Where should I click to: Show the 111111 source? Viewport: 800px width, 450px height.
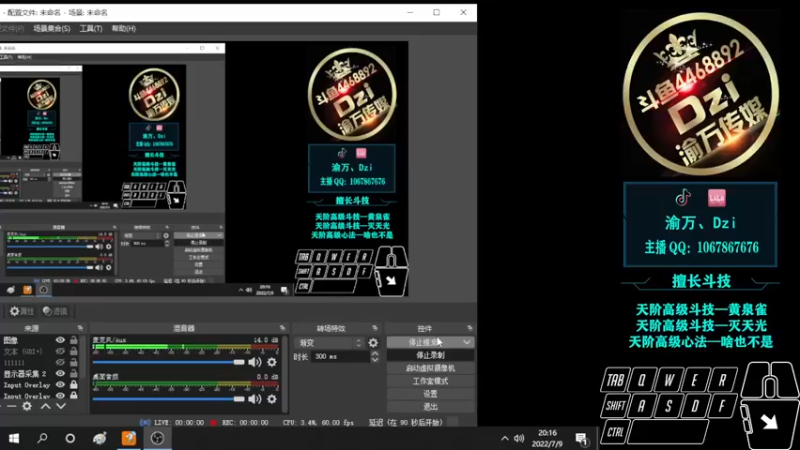click(60, 362)
